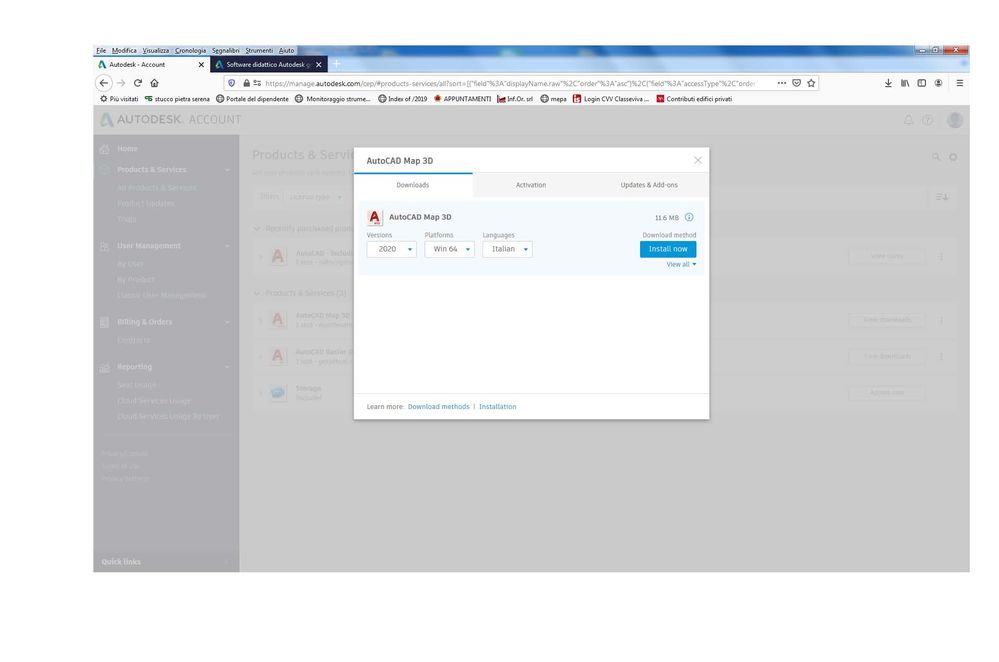The height and width of the screenshot is (662, 999).
Task: Click the Install now button
Action: pyautogui.click(x=668, y=249)
